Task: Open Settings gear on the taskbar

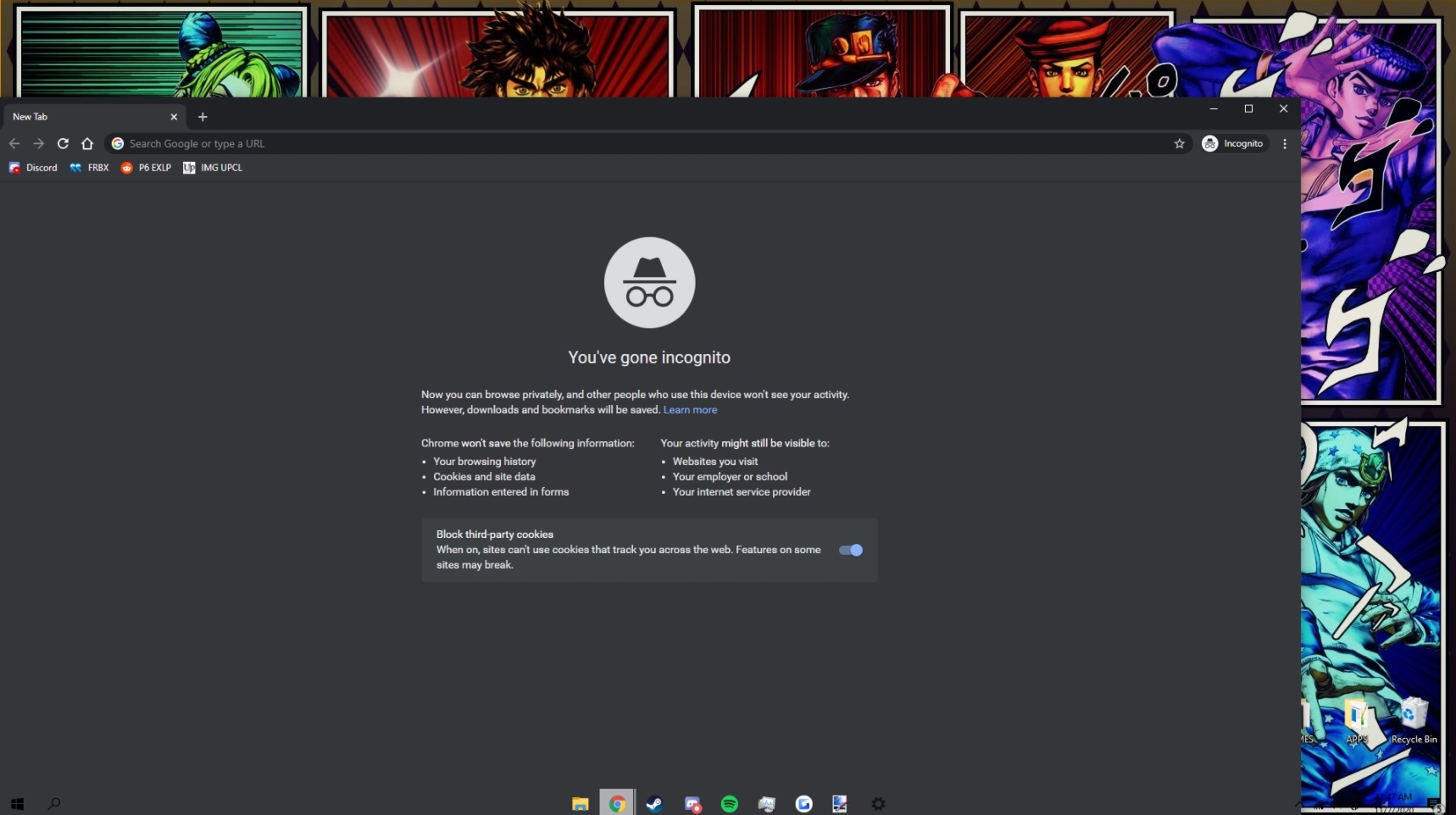Action: click(x=879, y=804)
